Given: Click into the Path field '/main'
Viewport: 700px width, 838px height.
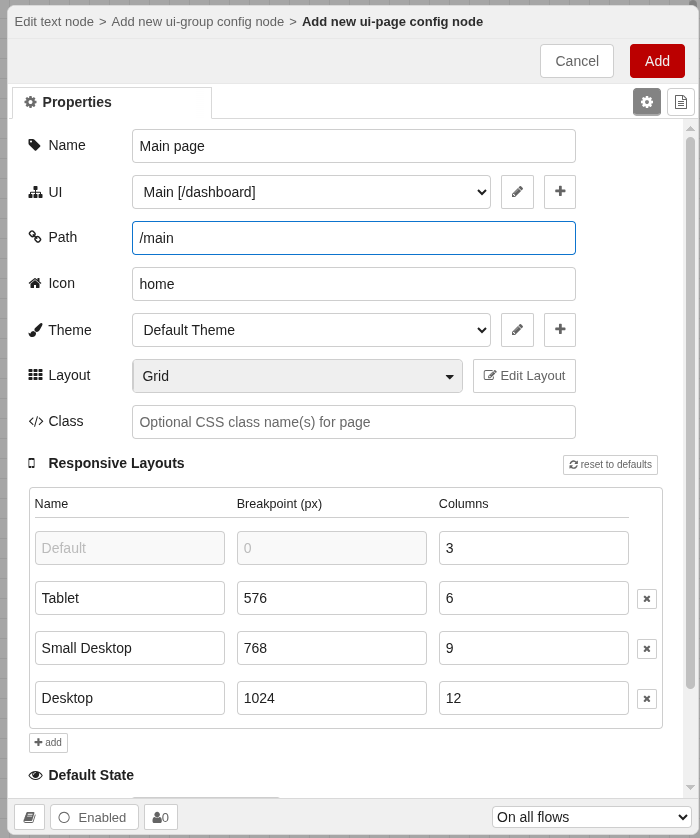Looking at the screenshot, I should click(x=354, y=238).
